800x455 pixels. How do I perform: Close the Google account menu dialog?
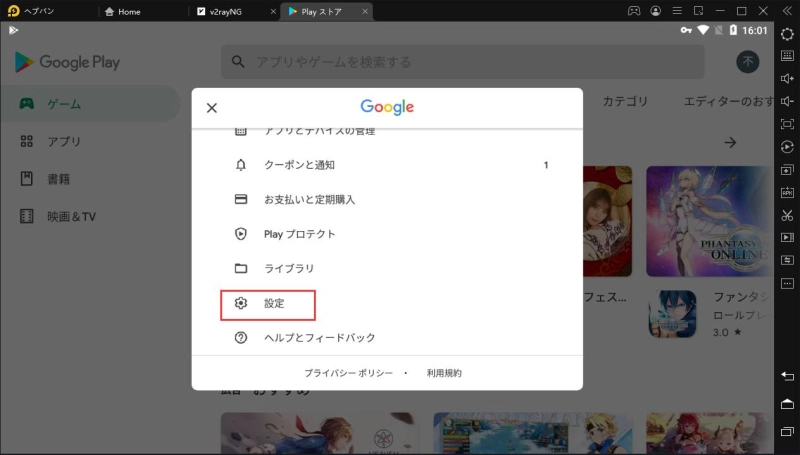(x=211, y=108)
